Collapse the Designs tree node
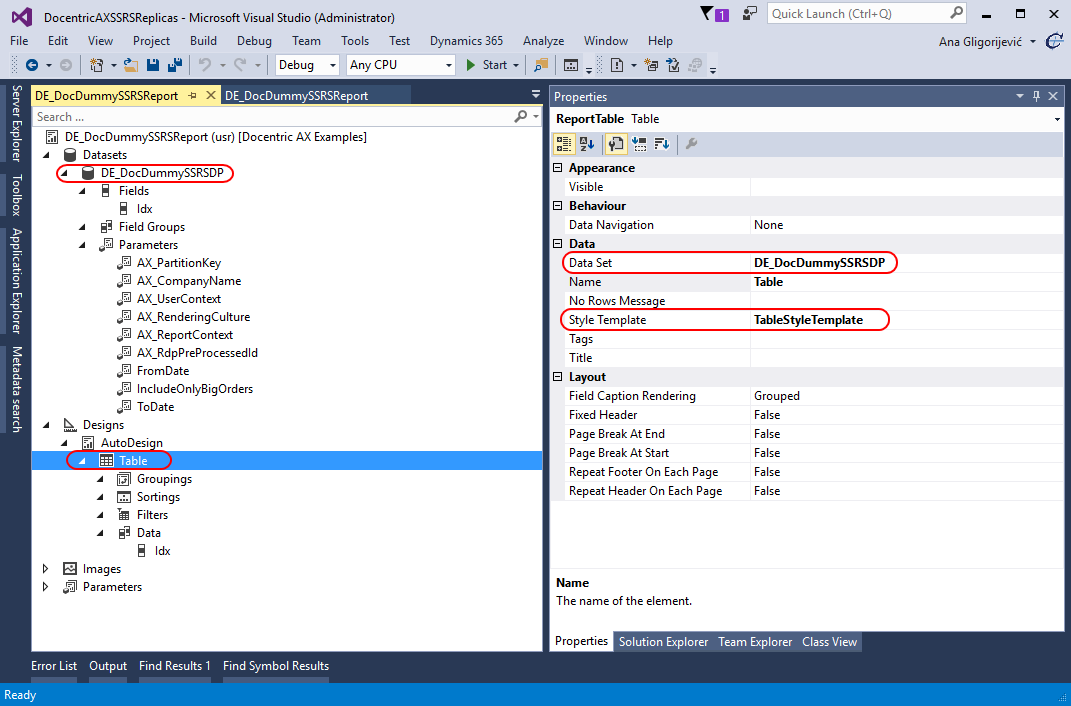Viewport: 1071px width, 706px height. pos(46,425)
